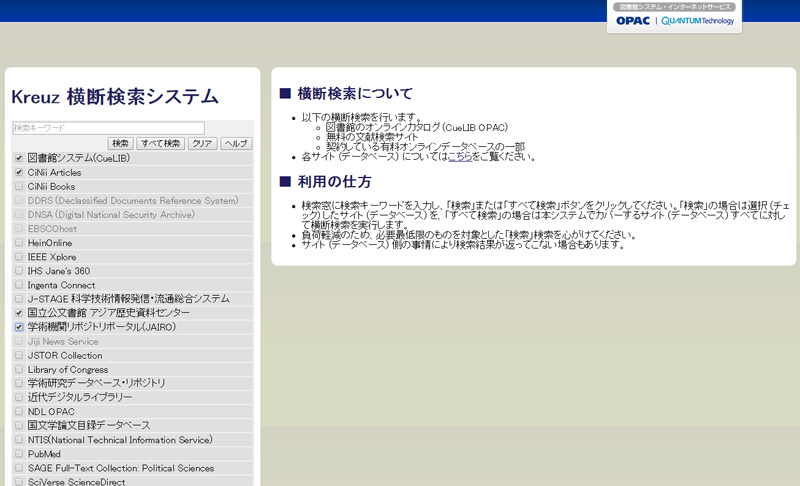The width and height of the screenshot is (800, 486).
Task: Select the NTIS checkbox
Action: [x=19, y=440]
